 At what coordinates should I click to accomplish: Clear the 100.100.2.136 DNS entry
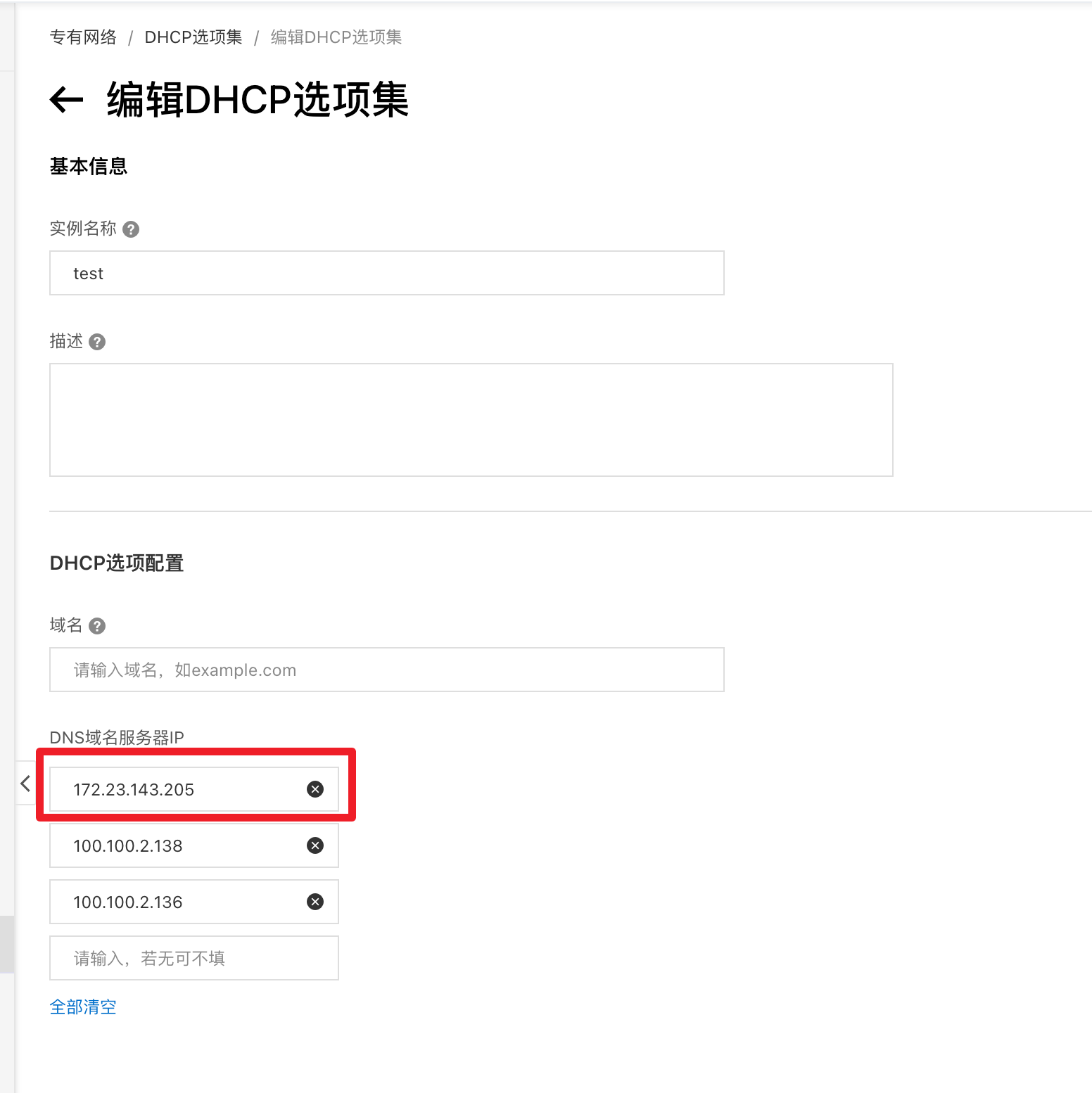click(x=315, y=902)
